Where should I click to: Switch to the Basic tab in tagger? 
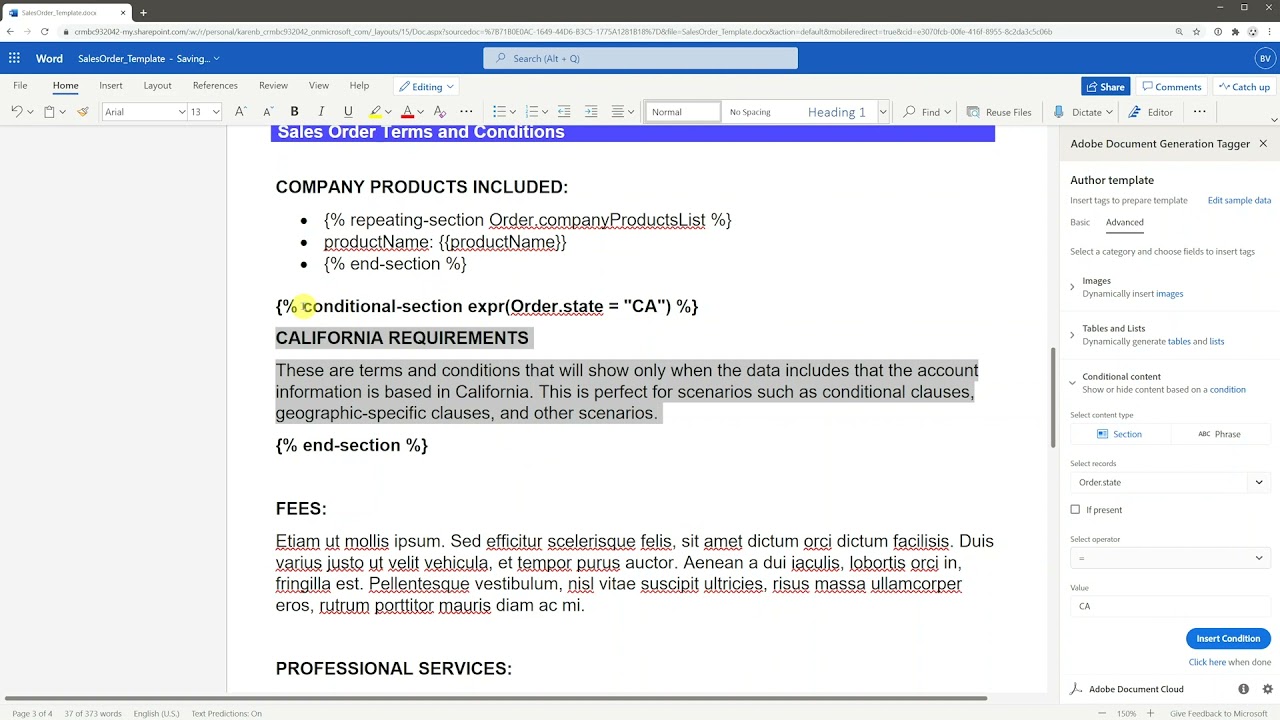tap(1080, 222)
